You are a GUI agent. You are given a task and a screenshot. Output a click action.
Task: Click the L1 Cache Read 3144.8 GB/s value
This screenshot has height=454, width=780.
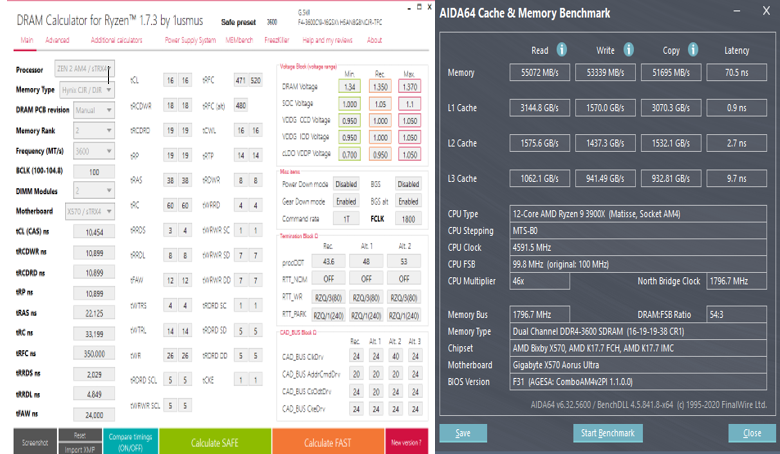[540, 108]
